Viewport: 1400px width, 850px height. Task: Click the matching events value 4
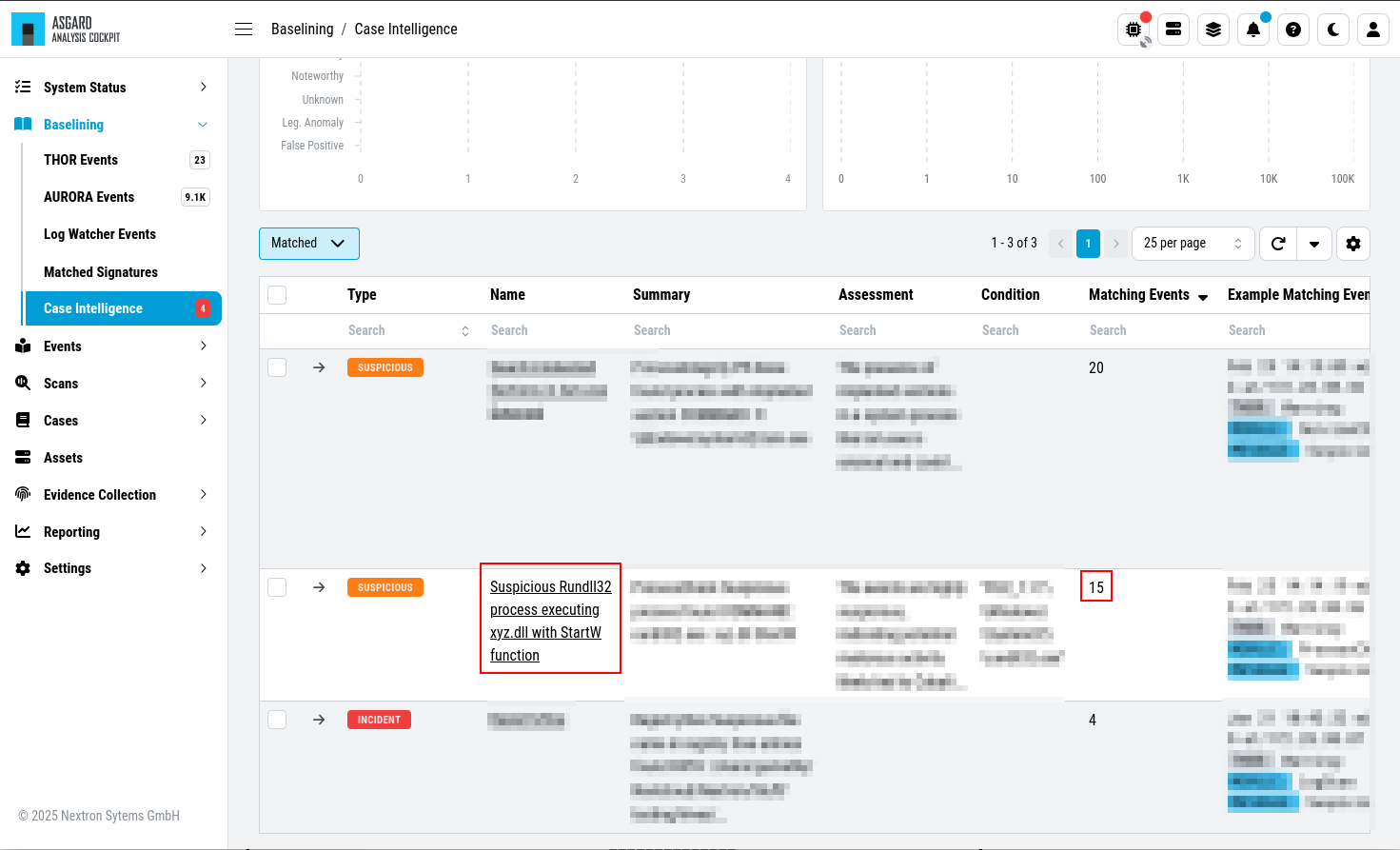pyautogui.click(x=1093, y=720)
